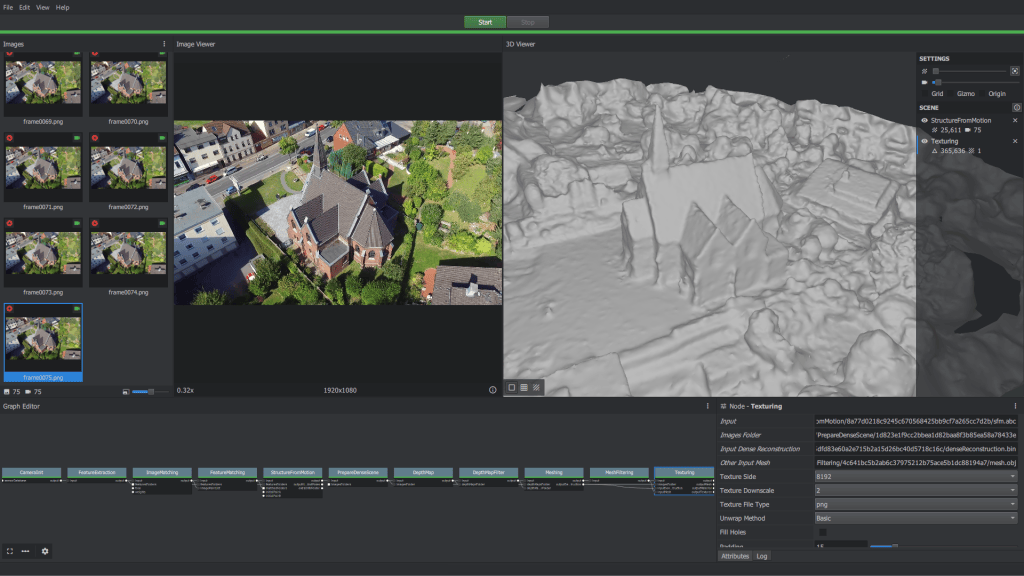This screenshot has width=1024, height=576.
Task: Click the green camera indicator on frame0072.png
Action: point(162,138)
